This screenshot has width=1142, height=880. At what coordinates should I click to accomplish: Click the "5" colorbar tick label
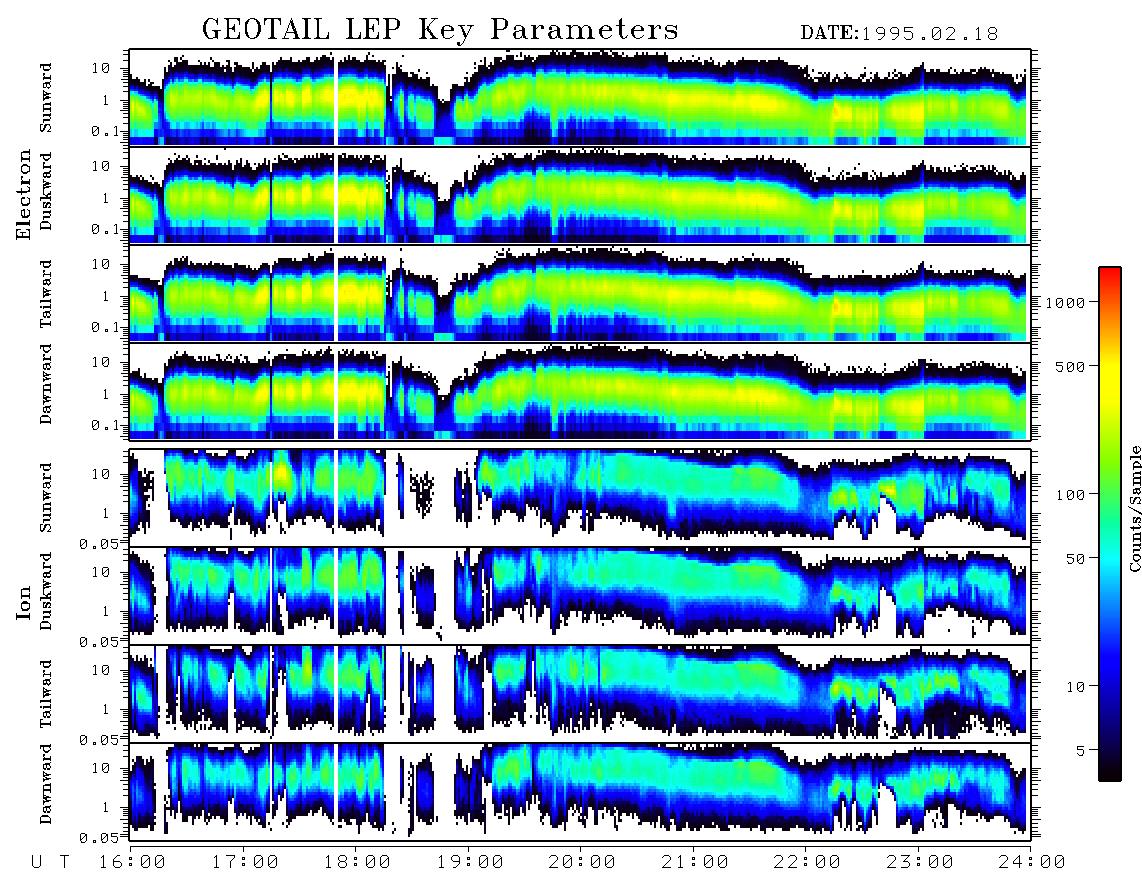(1081, 751)
